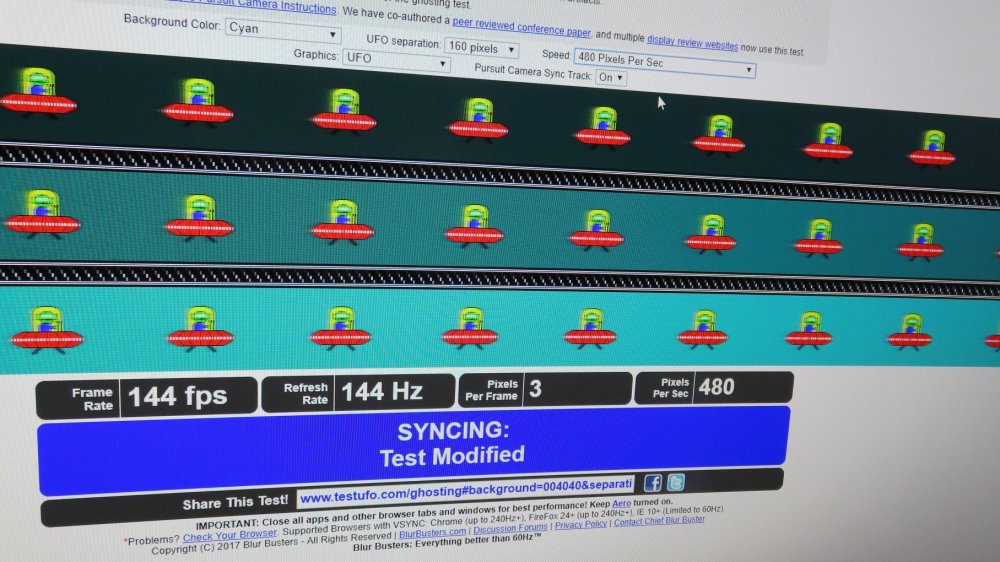Click the Twitter share icon
The width and height of the screenshot is (1000, 562).
click(676, 483)
